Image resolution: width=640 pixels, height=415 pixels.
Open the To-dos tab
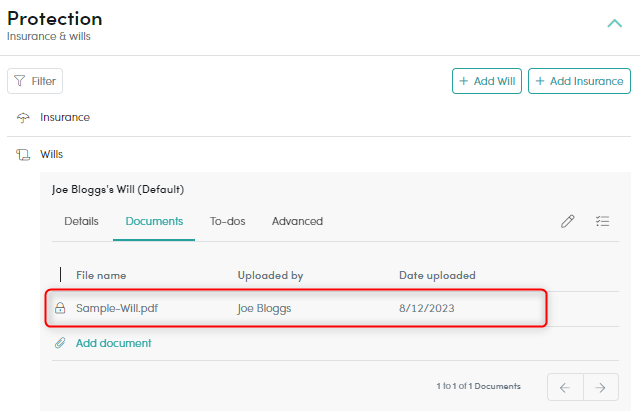(x=227, y=221)
